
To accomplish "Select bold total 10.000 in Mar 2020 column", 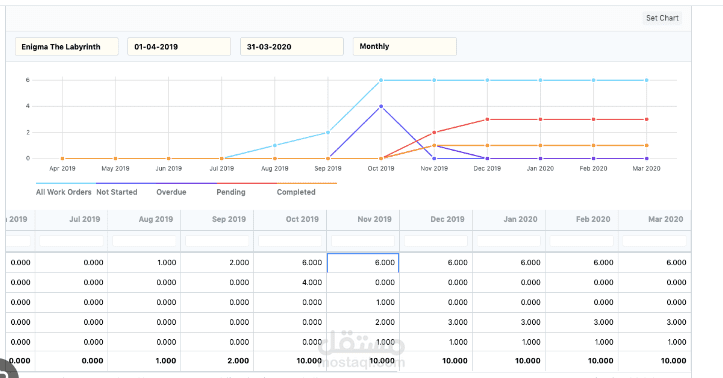I will tap(654, 360).
